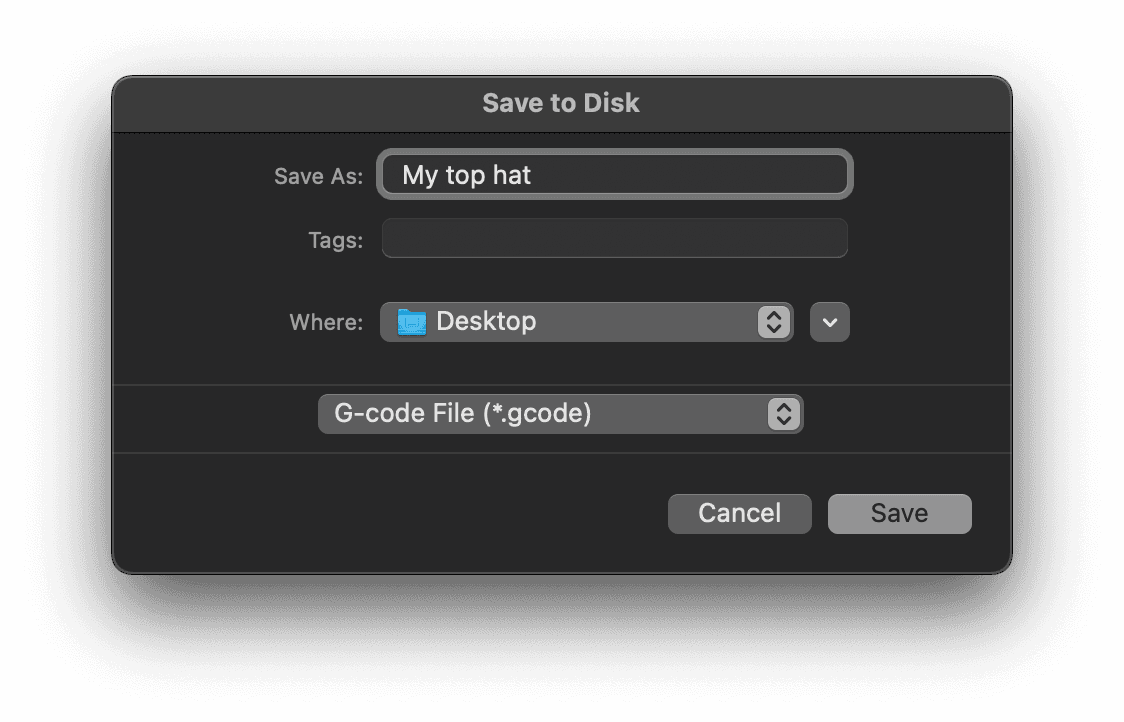
Task: Click the up-down arrows on G-code format selector
Action: point(784,414)
